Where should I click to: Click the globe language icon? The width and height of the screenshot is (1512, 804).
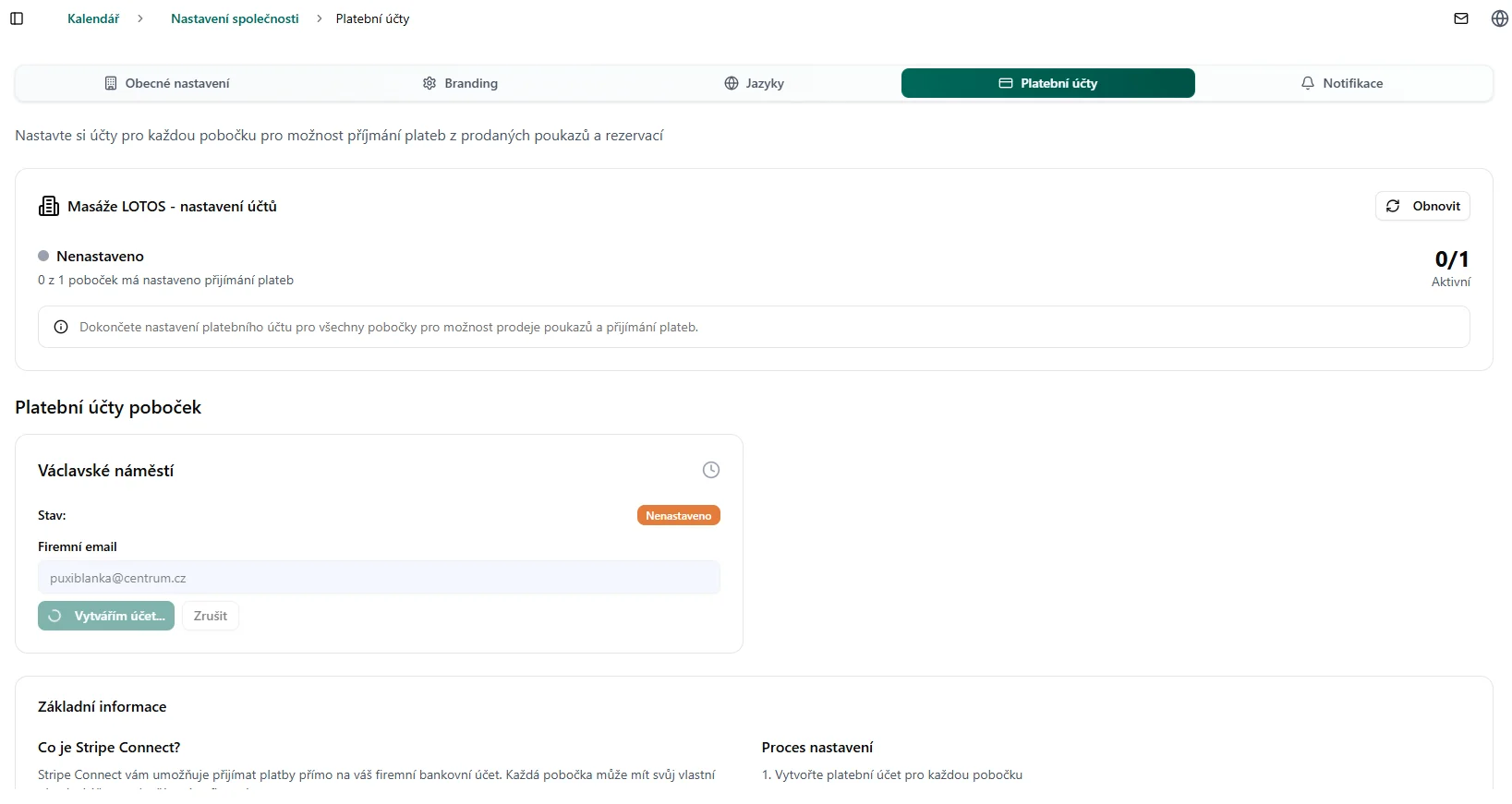1500,18
